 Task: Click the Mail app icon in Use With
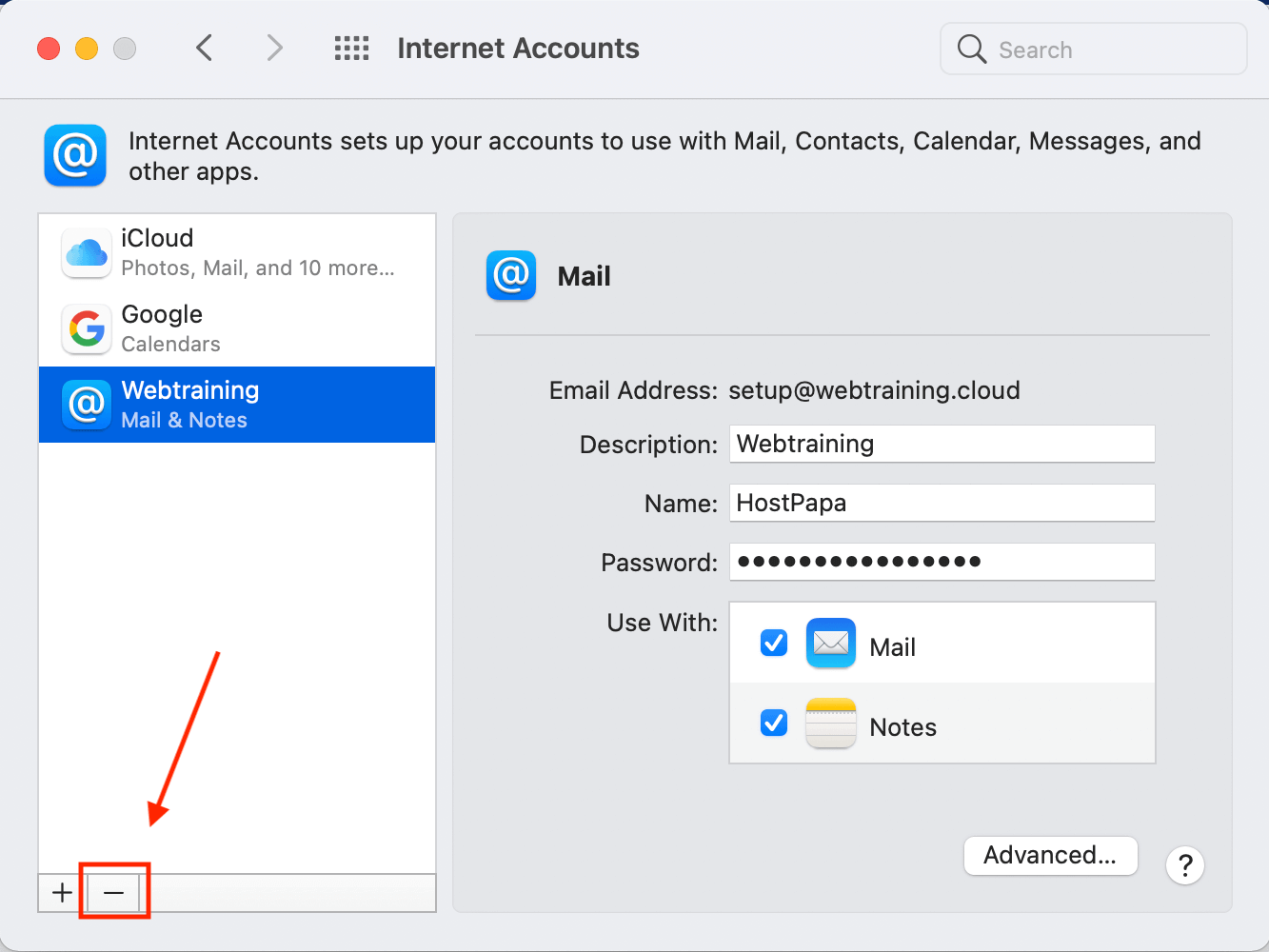pyautogui.click(x=830, y=643)
